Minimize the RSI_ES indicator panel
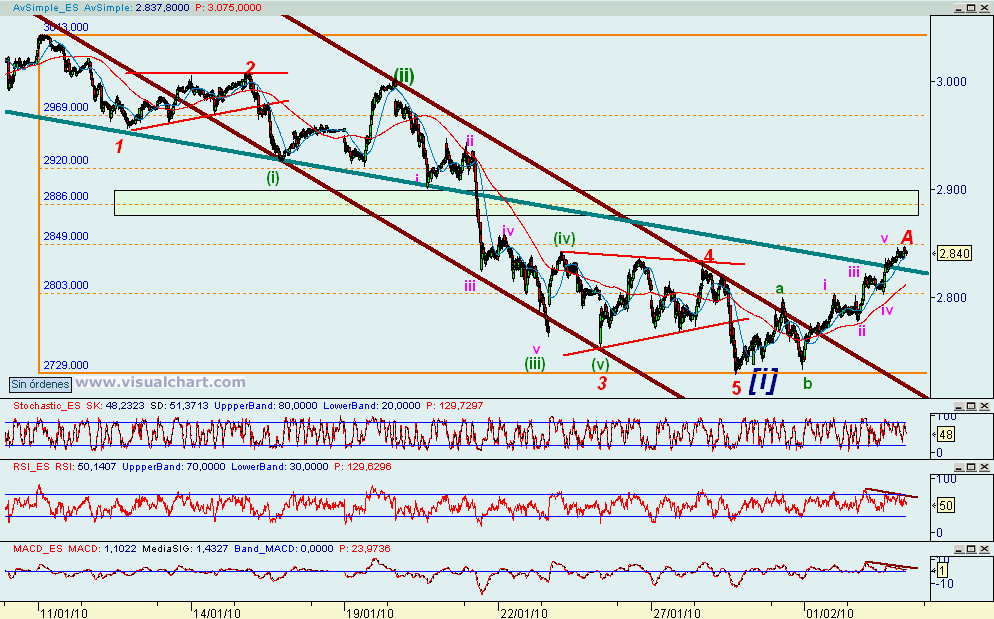The width and height of the screenshot is (994, 619). pos(958,466)
